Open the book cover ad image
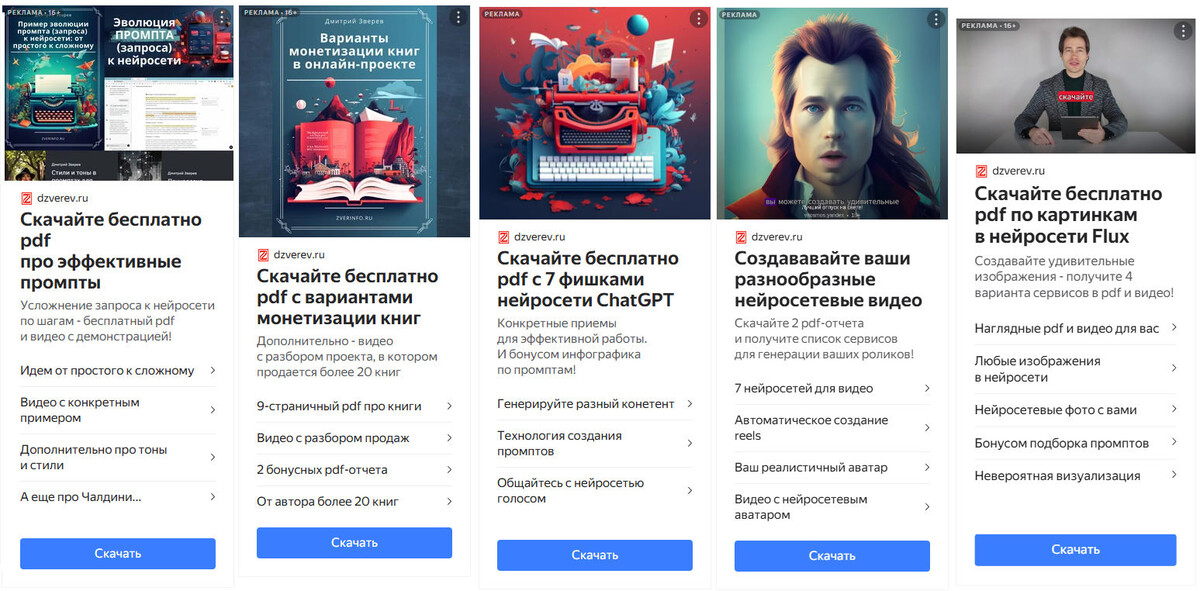Viewport: 1200px width, 591px height. pyautogui.click(x=355, y=122)
